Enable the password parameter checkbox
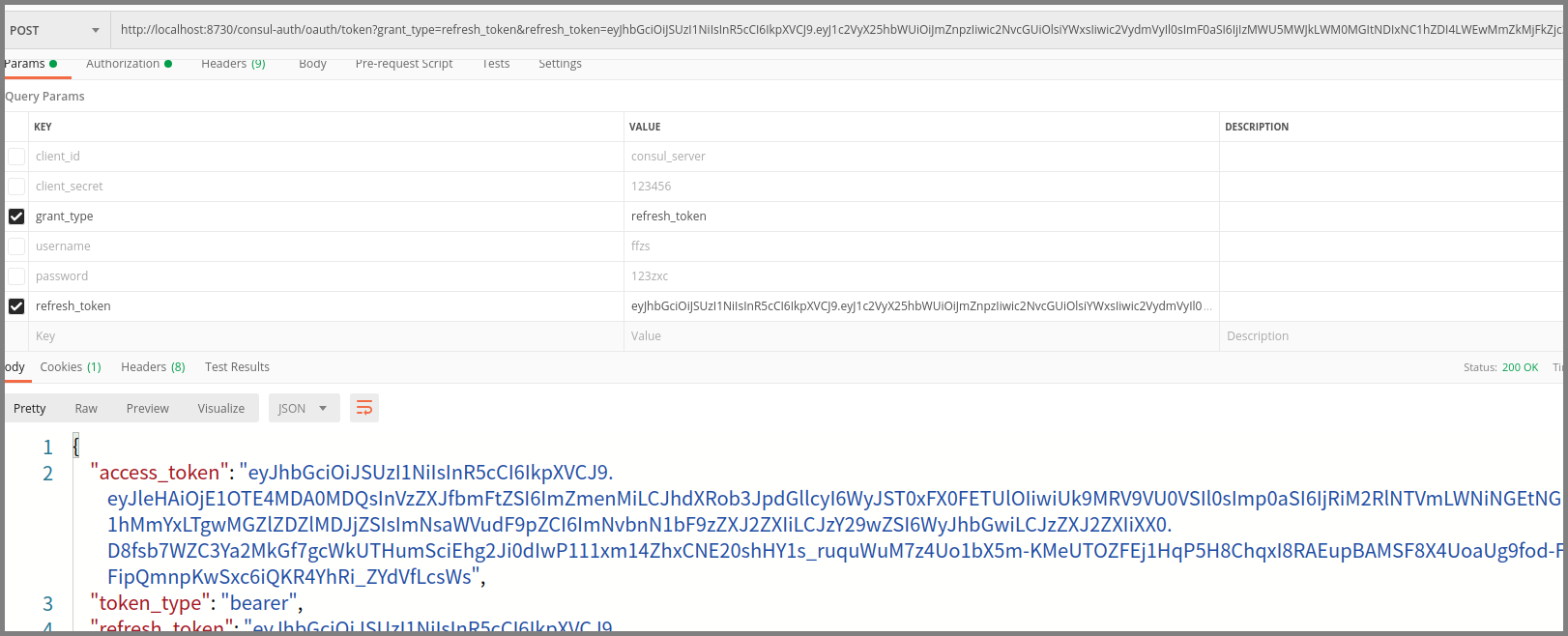The image size is (1568, 636). 16,276
